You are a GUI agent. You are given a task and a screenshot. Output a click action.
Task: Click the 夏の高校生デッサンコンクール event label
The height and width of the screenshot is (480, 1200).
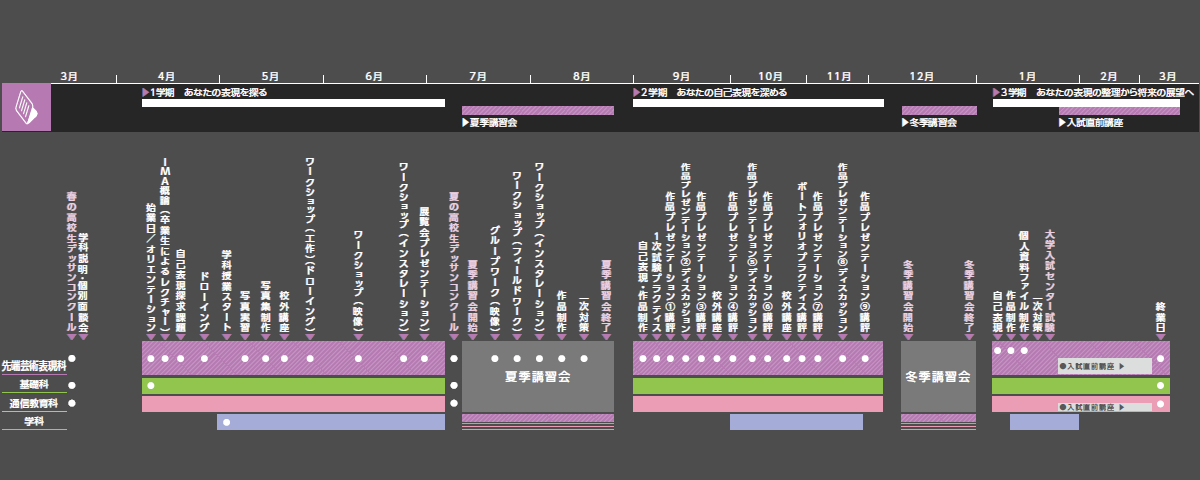[x=453, y=263]
